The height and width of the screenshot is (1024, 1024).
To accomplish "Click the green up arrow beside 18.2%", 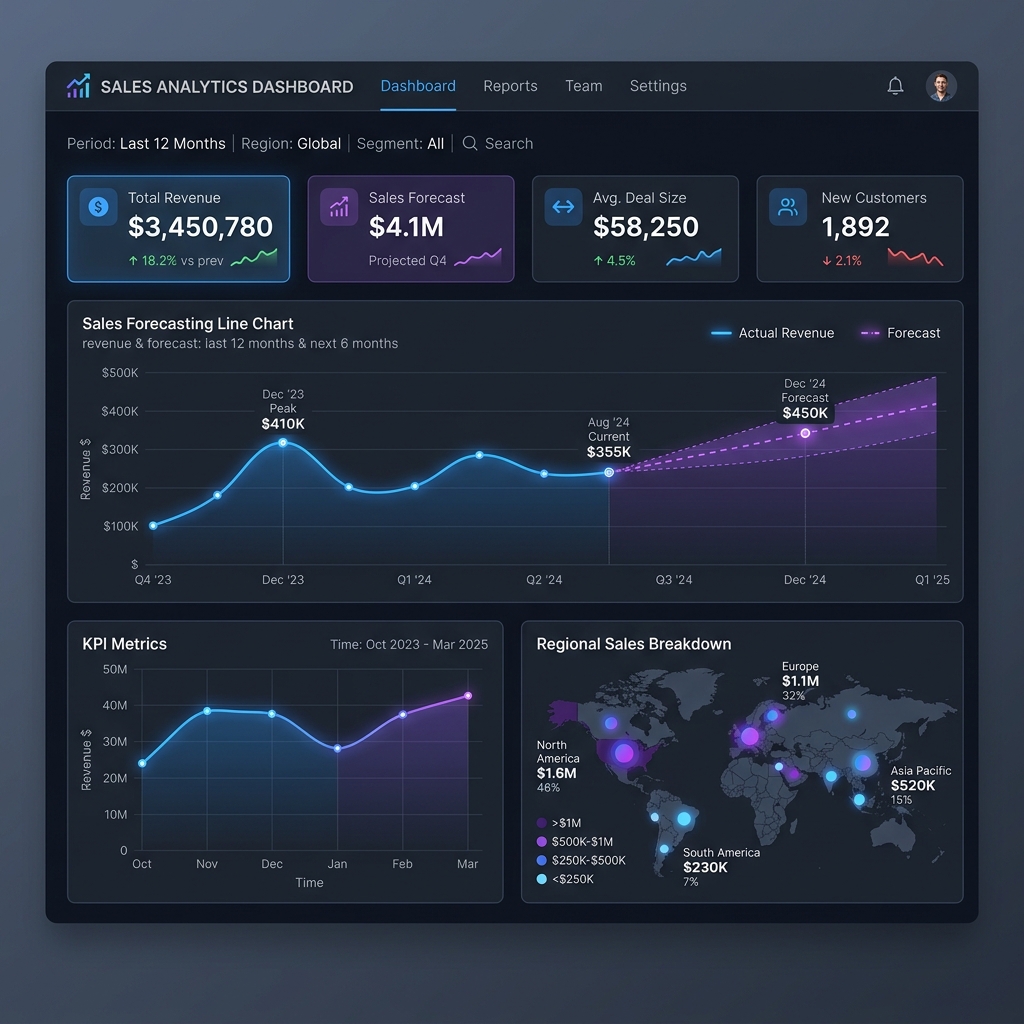I will coord(133,261).
